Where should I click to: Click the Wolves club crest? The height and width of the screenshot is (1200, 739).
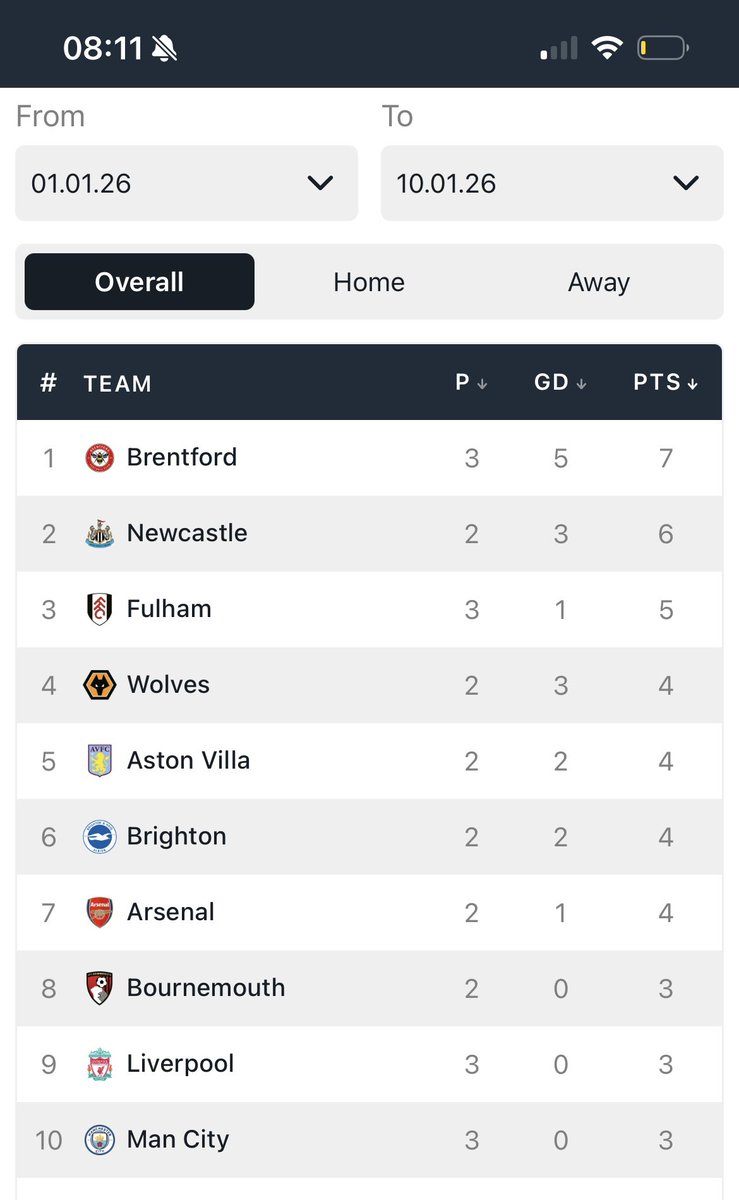(x=100, y=685)
